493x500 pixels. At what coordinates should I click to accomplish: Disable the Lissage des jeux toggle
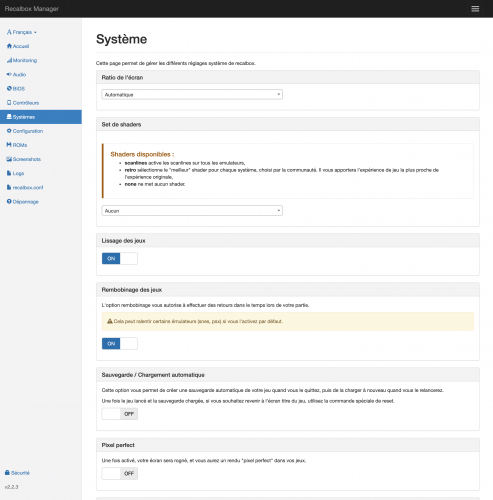[120, 259]
